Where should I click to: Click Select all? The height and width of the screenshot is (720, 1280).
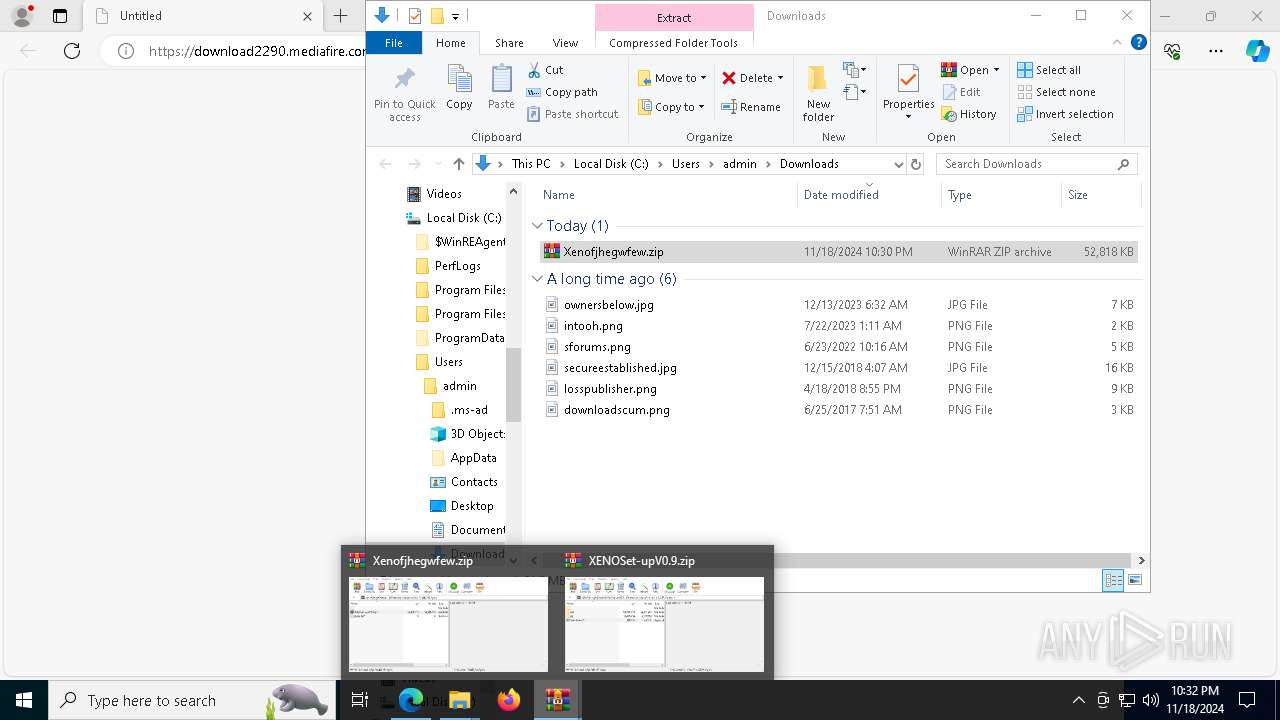(1049, 70)
